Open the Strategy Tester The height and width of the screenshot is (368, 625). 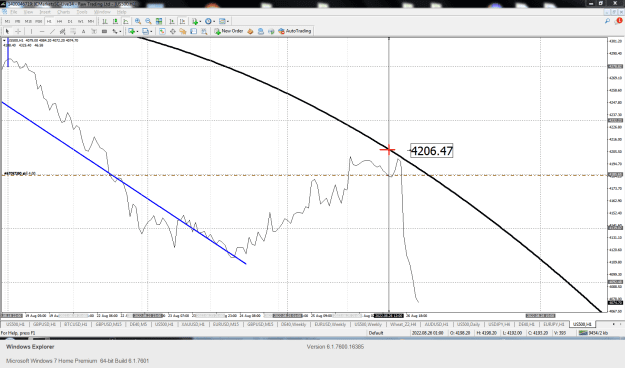(x=204, y=31)
